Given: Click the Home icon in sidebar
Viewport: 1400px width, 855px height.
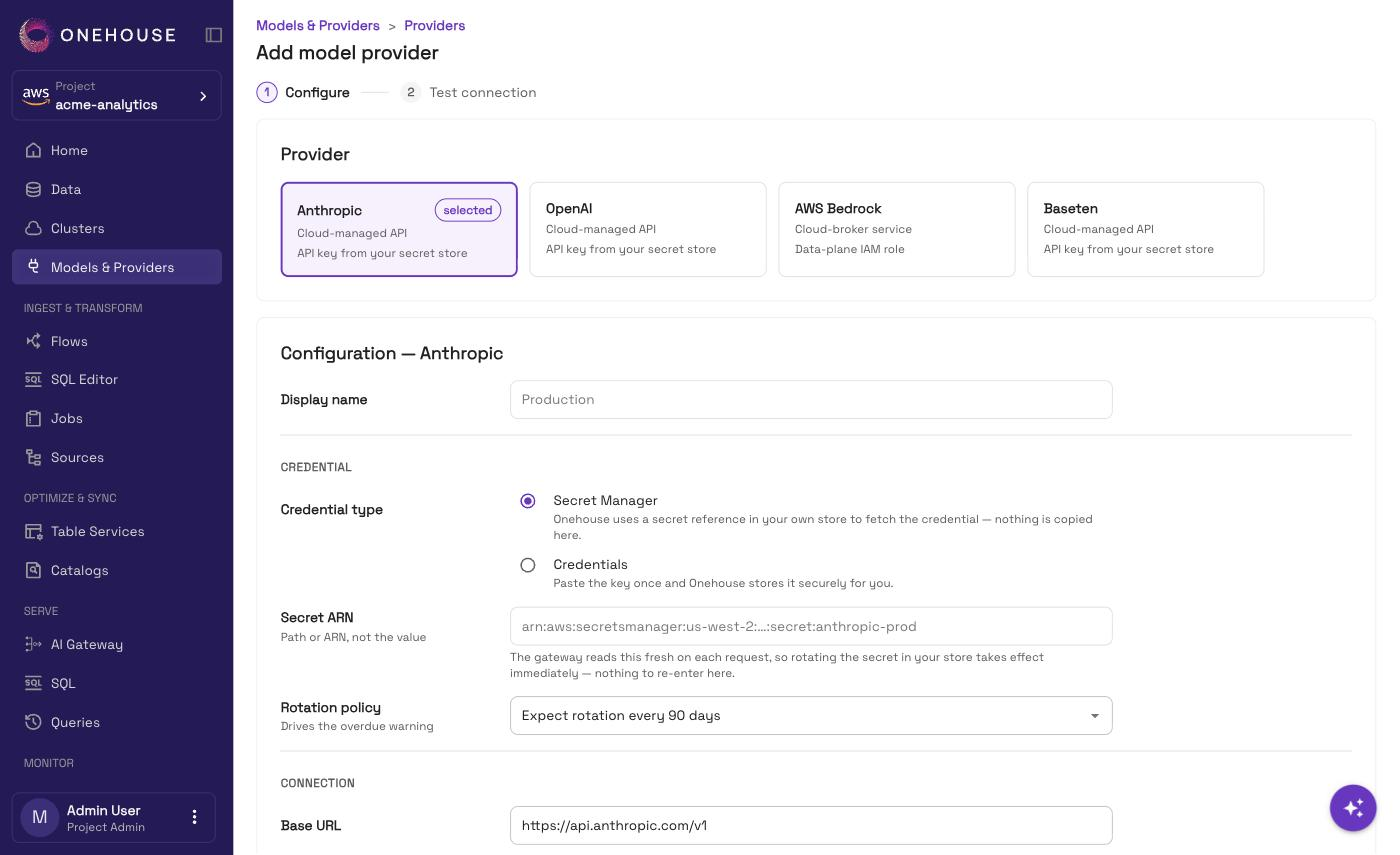Looking at the screenshot, I should [33, 150].
